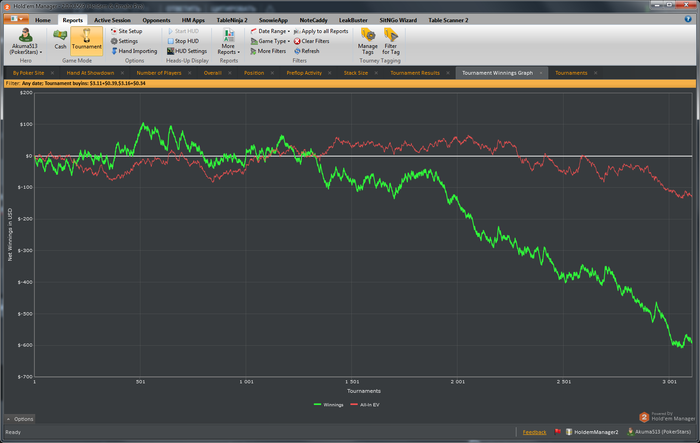Expand the Date Range filter
Viewport: 700px width, 443px height.
270,31
